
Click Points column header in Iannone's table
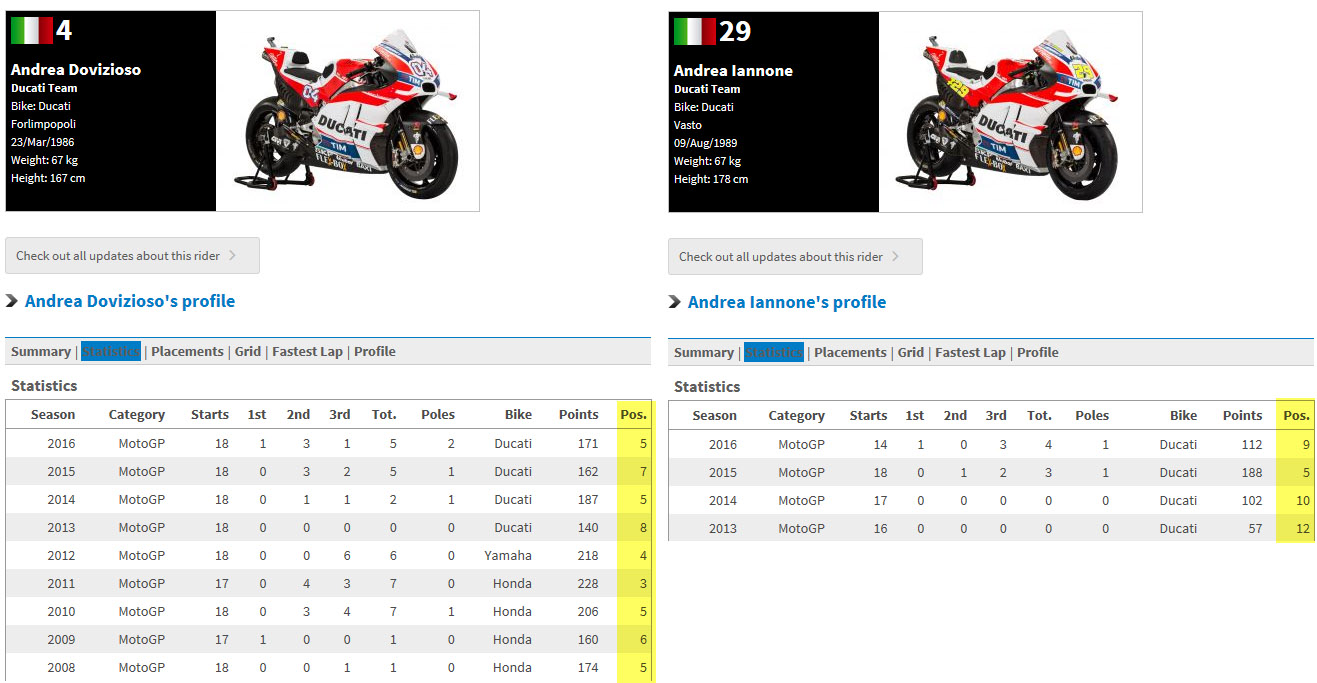[1242, 415]
